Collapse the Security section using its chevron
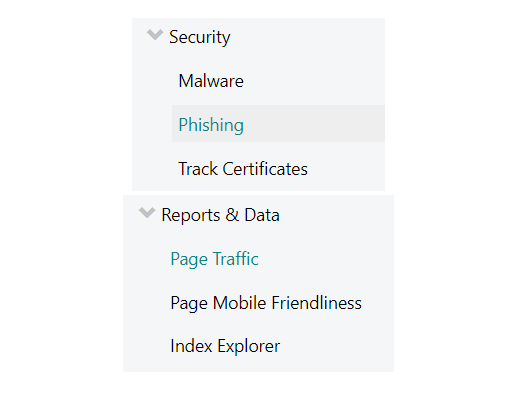This screenshot has height=394, width=524. pyautogui.click(x=155, y=34)
